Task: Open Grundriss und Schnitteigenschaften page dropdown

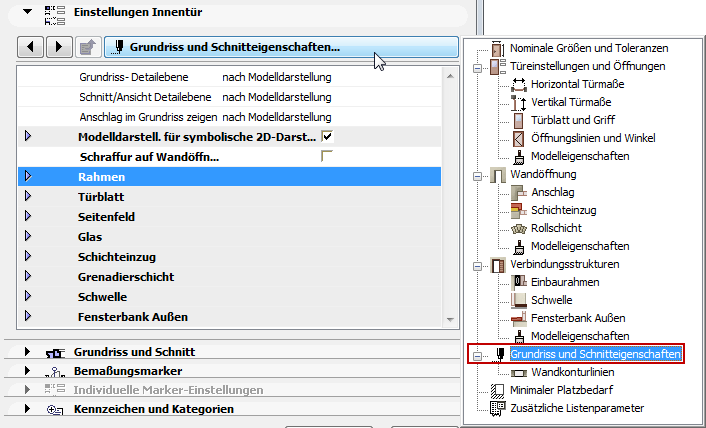Action: [x=281, y=47]
